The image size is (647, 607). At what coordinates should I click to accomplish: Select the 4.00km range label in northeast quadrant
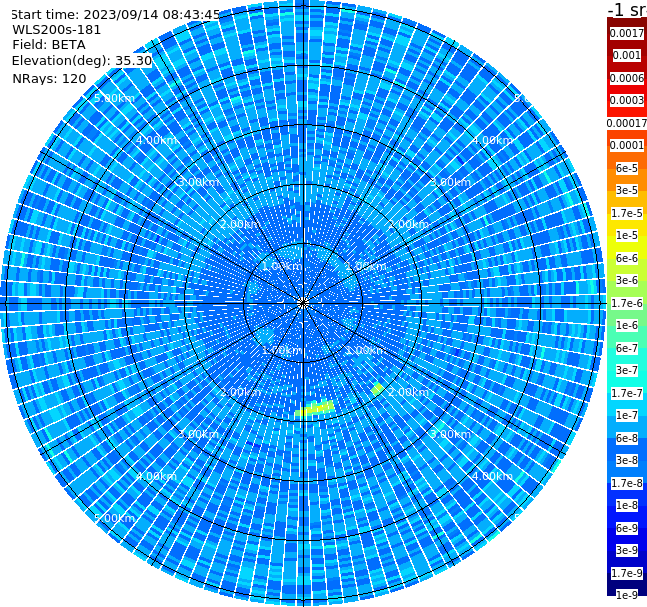click(492, 140)
